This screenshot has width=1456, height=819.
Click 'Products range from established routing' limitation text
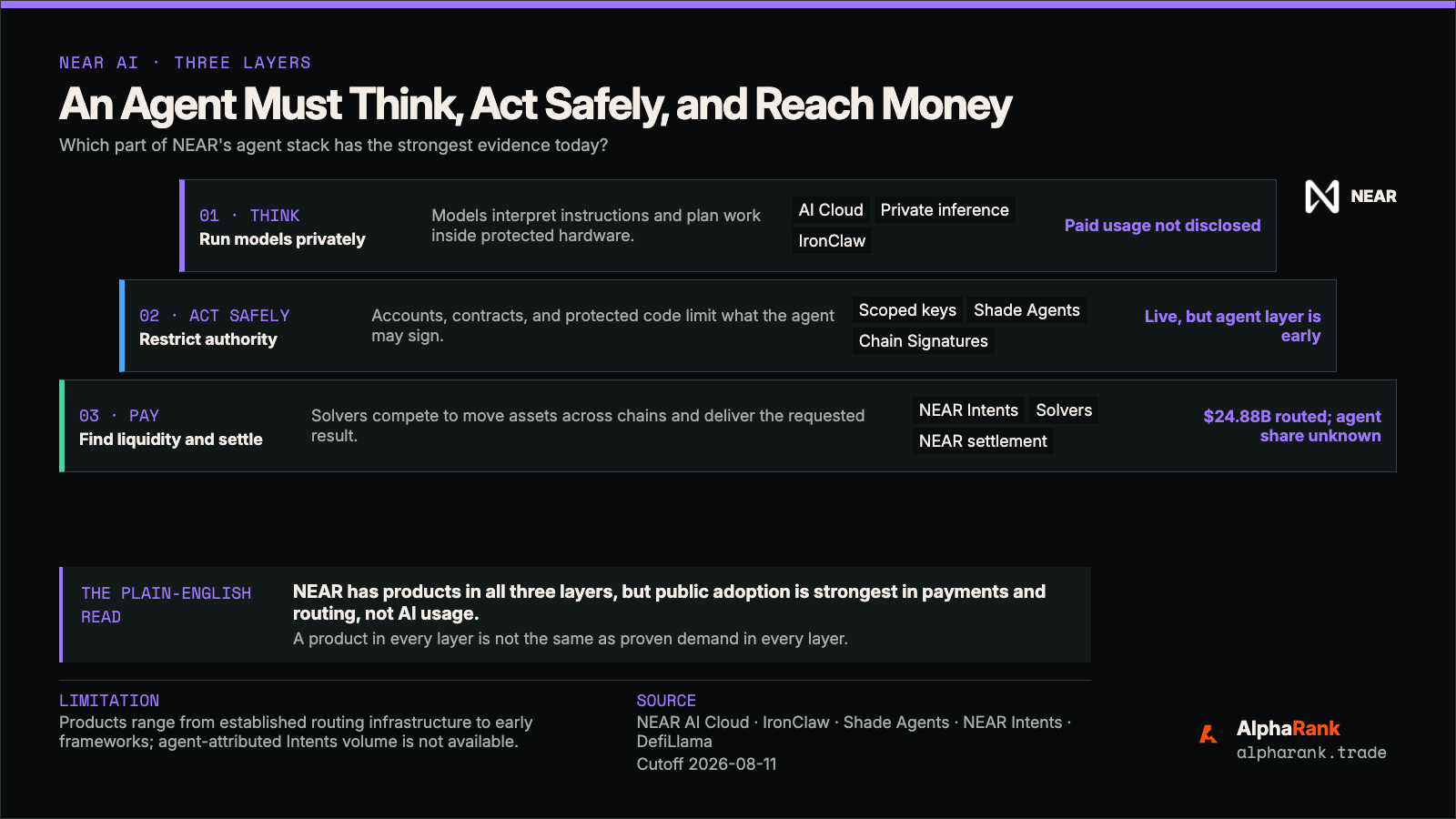pyautogui.click(x=296, y=733)
